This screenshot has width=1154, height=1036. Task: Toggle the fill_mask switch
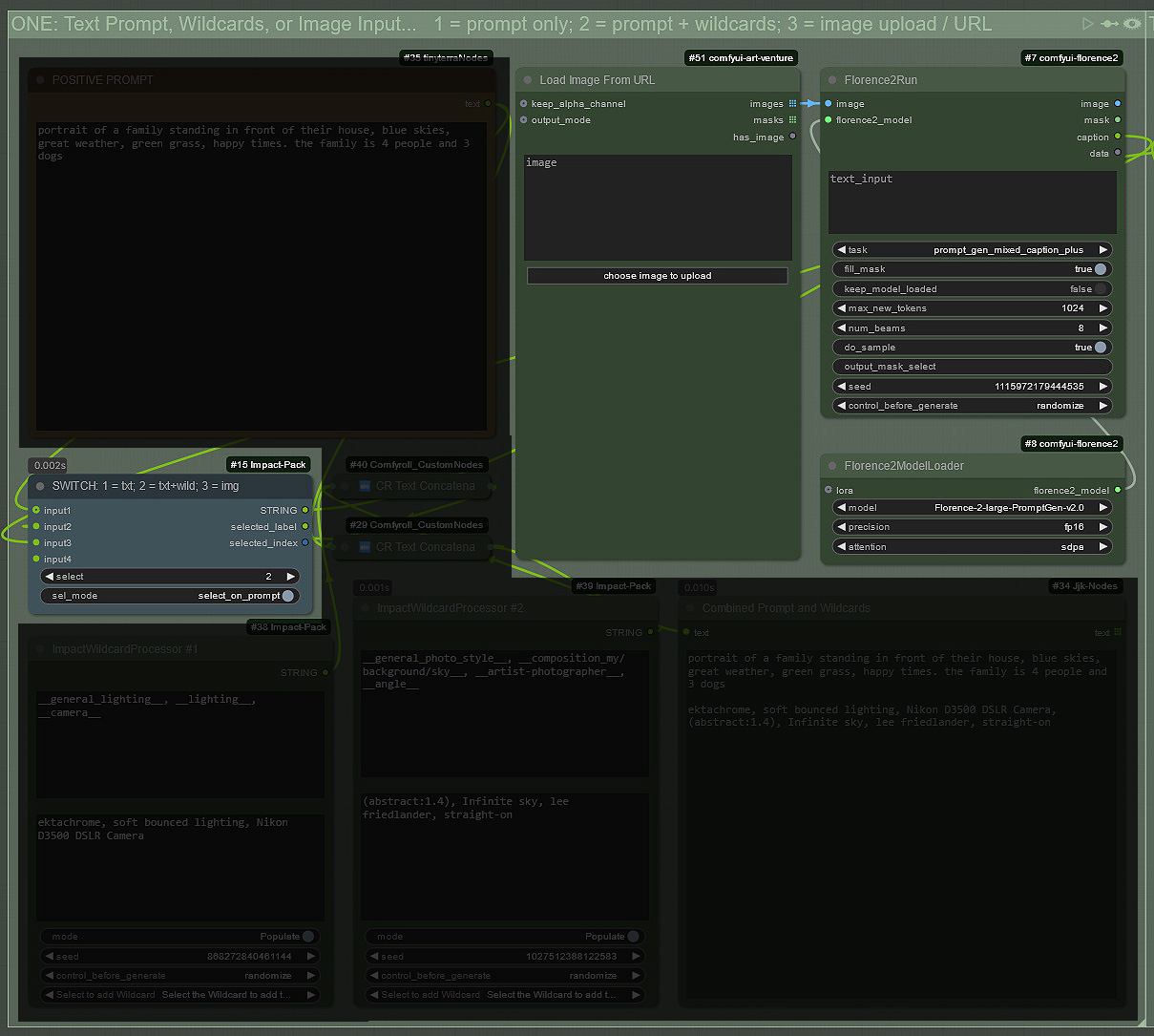(x=1100, y=269)
